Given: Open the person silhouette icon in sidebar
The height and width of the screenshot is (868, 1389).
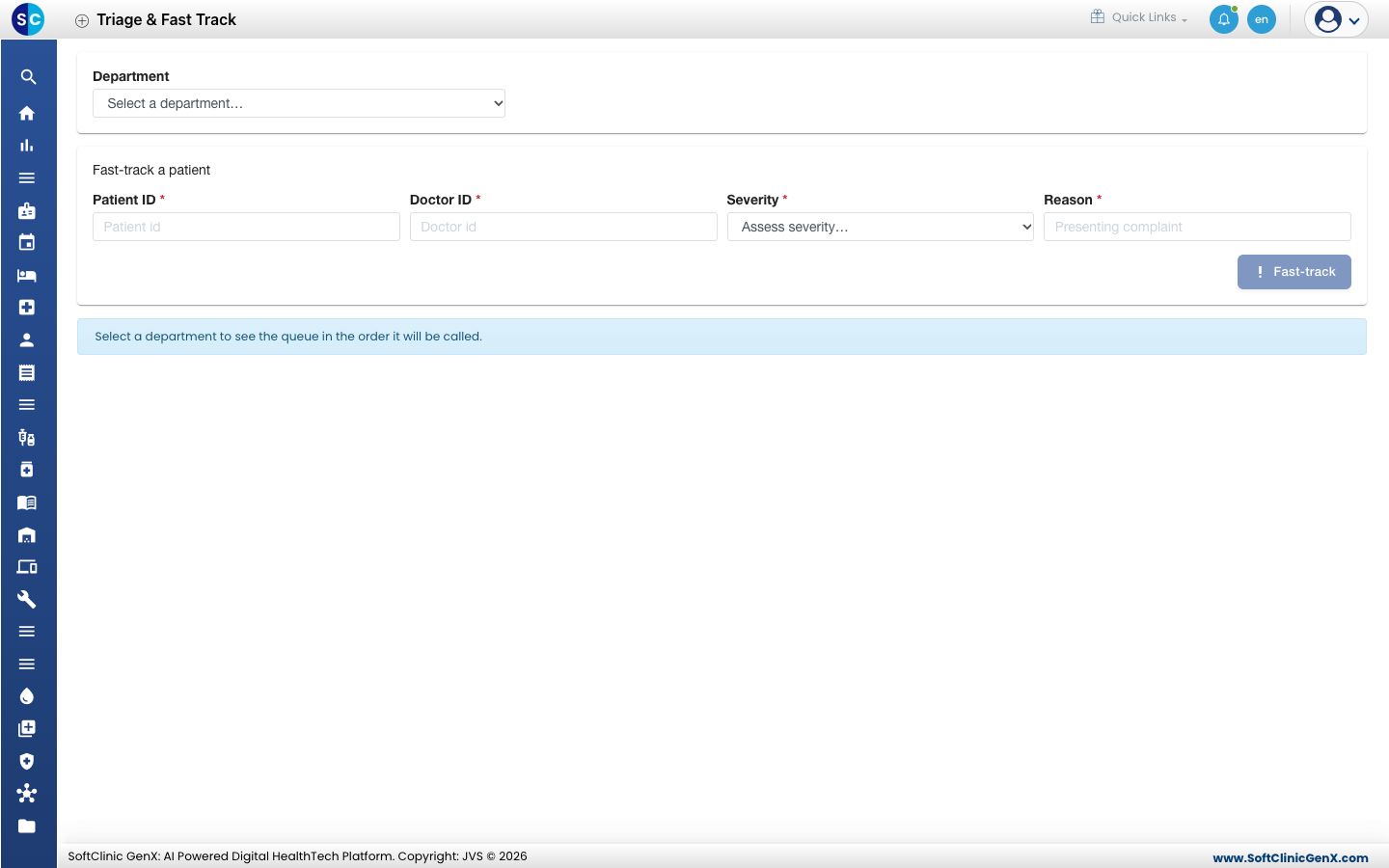Looking at the screenshot, I should coord(27,339).
